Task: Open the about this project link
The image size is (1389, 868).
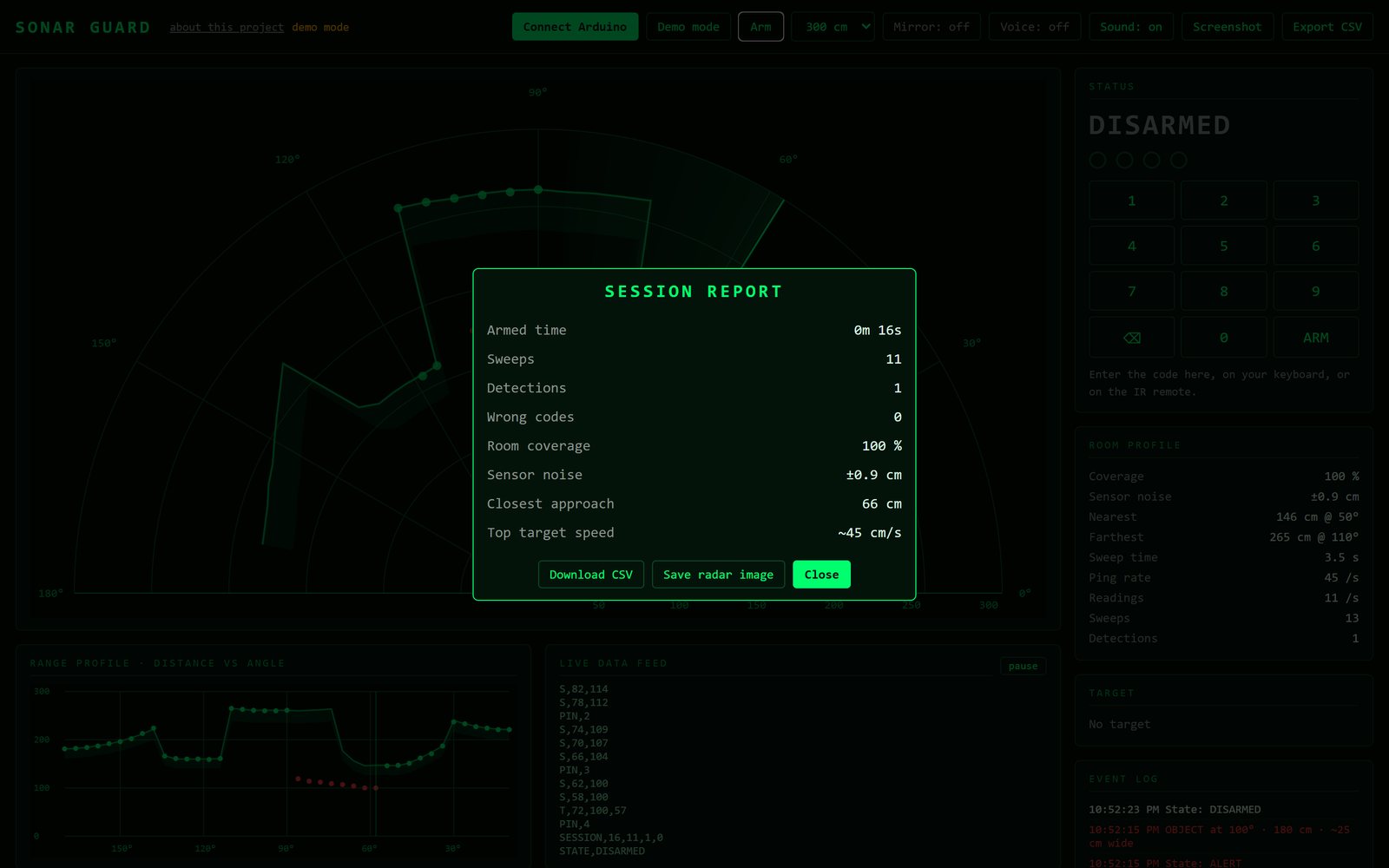Action: pos(227,27)
